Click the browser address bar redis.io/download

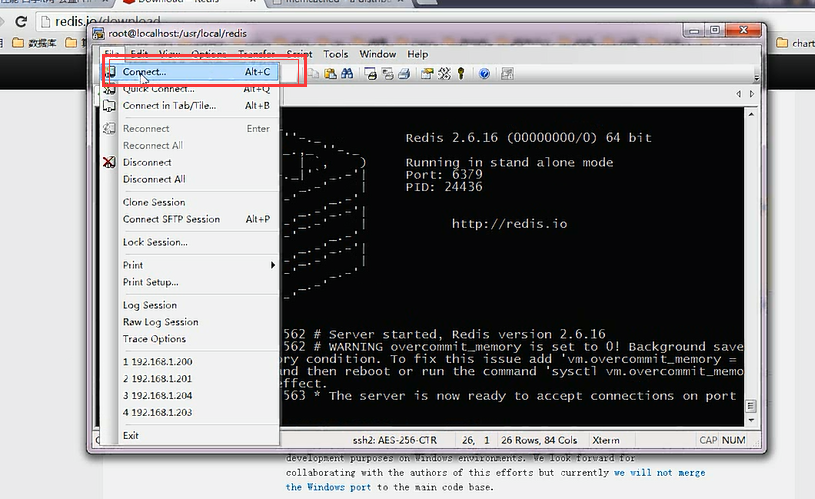pyautogui.click(x=108, y=21)
